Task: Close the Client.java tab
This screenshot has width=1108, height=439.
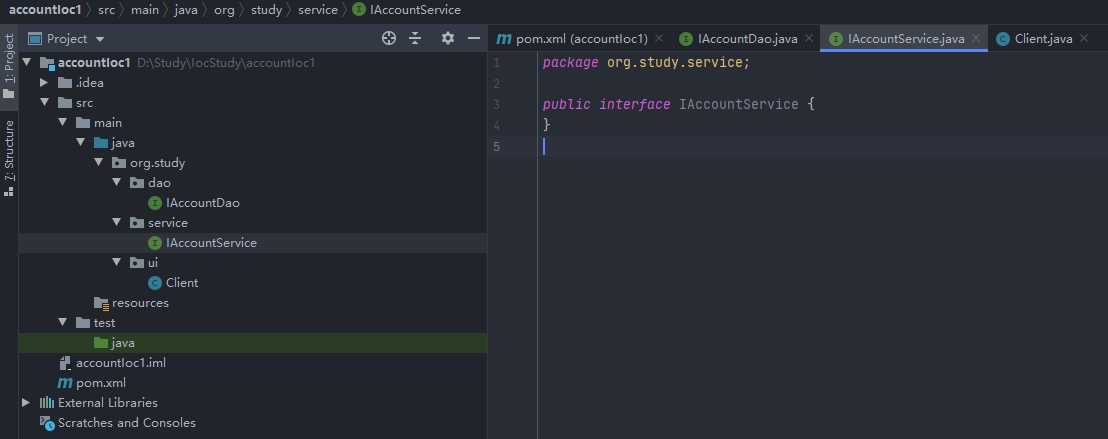Action: pos(1084,39)
